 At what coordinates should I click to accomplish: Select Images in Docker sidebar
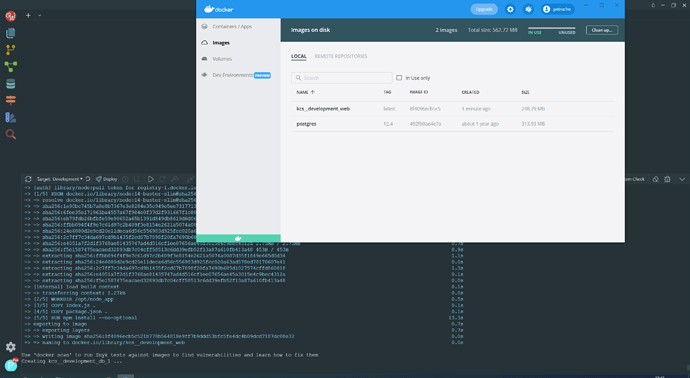221,43
